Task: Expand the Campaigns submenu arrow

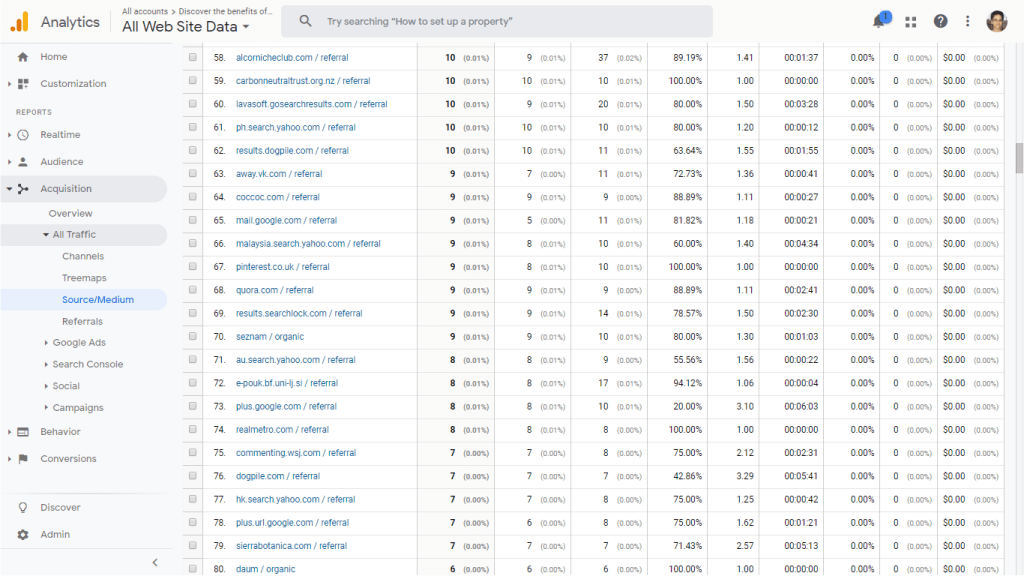Action: click(46, 408)
